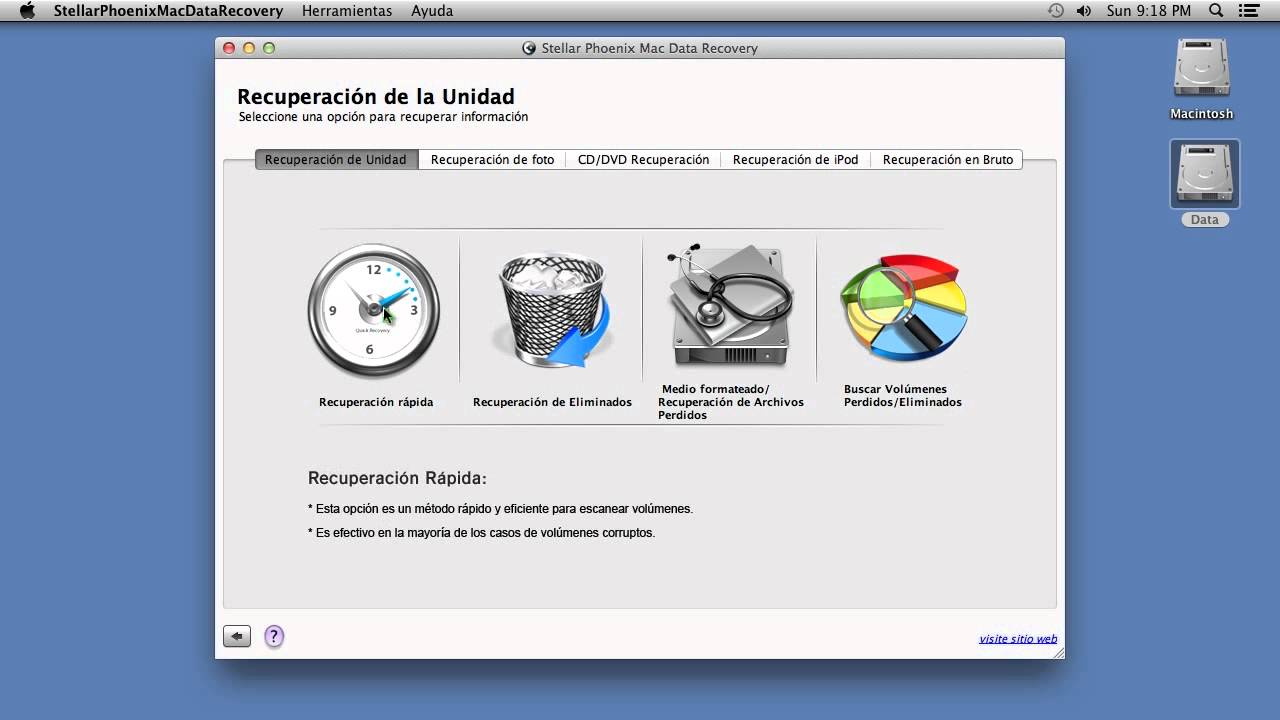This screenshot has width=1280, height=720.
Task: Click the volume speaker icon in menu bar
Action: tap(1084, 11)
